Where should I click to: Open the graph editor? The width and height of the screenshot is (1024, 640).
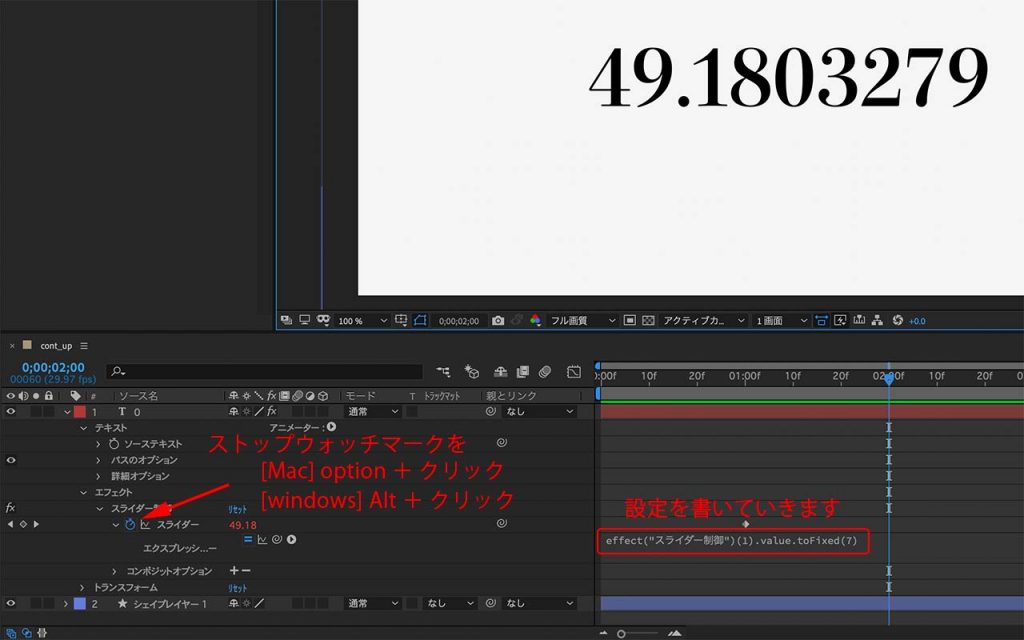pyautogui.click(x=573, y=372)
